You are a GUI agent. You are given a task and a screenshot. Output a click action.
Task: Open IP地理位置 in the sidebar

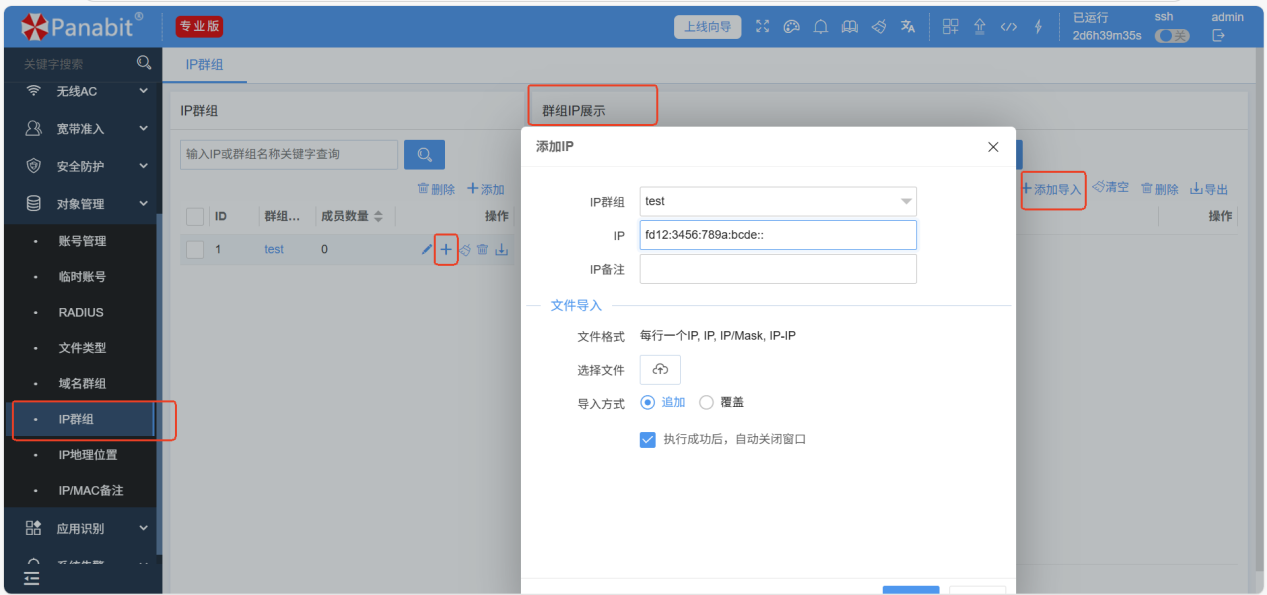[x=88, y=455]
